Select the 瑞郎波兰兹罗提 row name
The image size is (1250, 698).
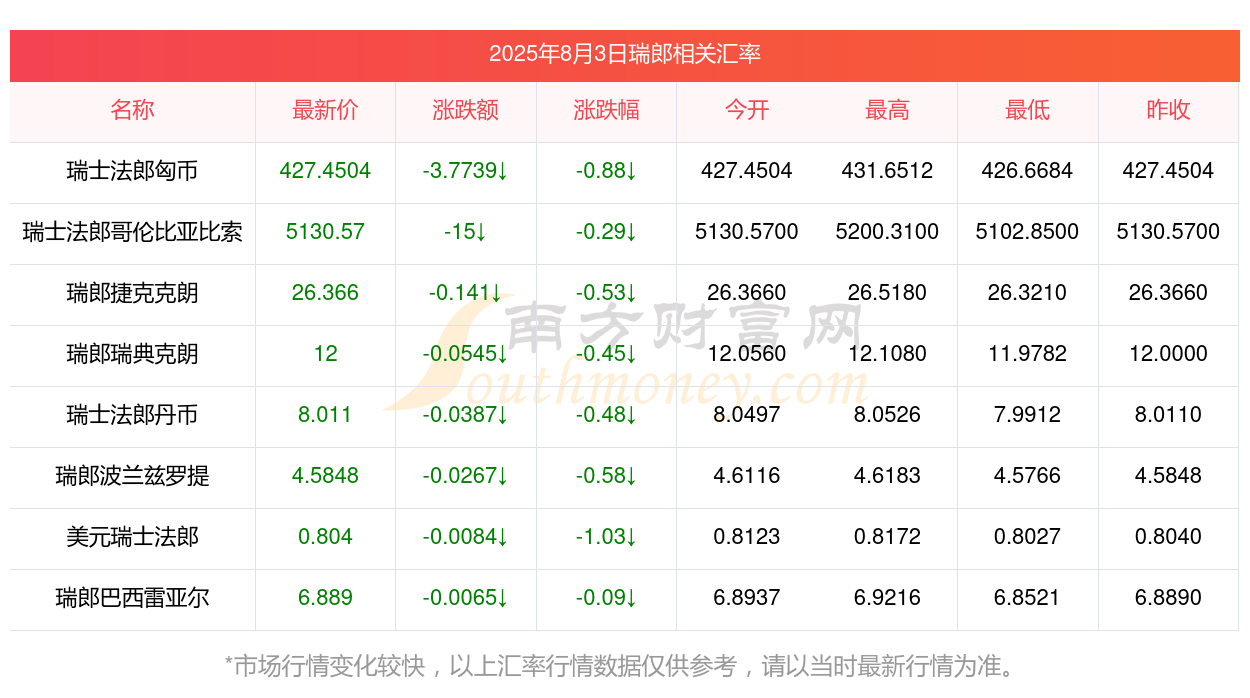click(133, 476)
